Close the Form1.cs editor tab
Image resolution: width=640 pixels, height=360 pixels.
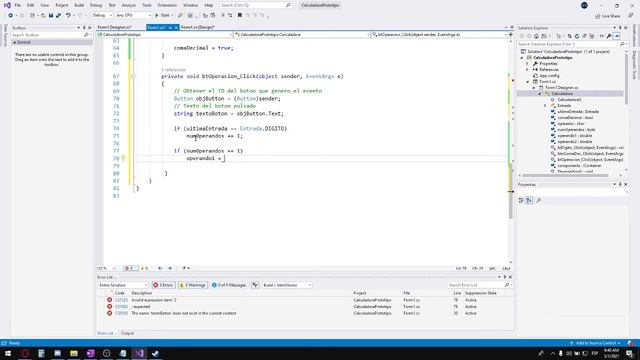pyautogui.click(x=176, y=27)
